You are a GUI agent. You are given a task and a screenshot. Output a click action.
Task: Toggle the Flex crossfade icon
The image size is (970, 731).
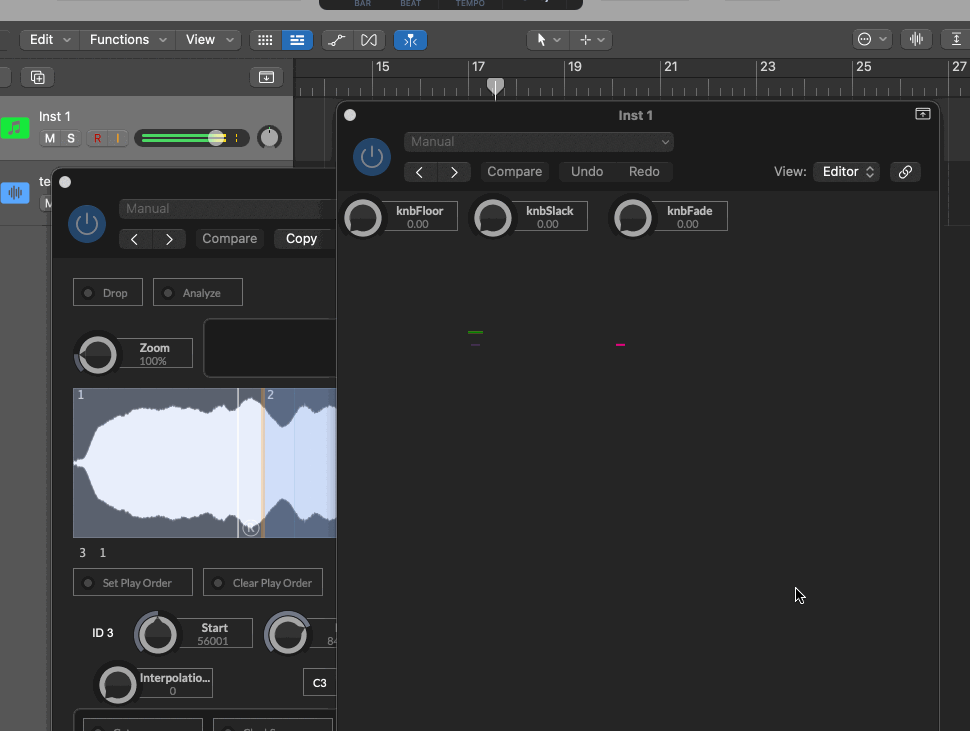pyautogui.click(x=369, y=40)
